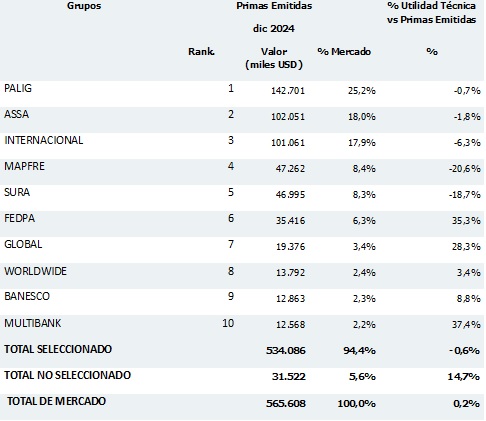The height and width of the screenshot is (421, 486).
Task: Click the Grupos column header
Action: point(84,6)
